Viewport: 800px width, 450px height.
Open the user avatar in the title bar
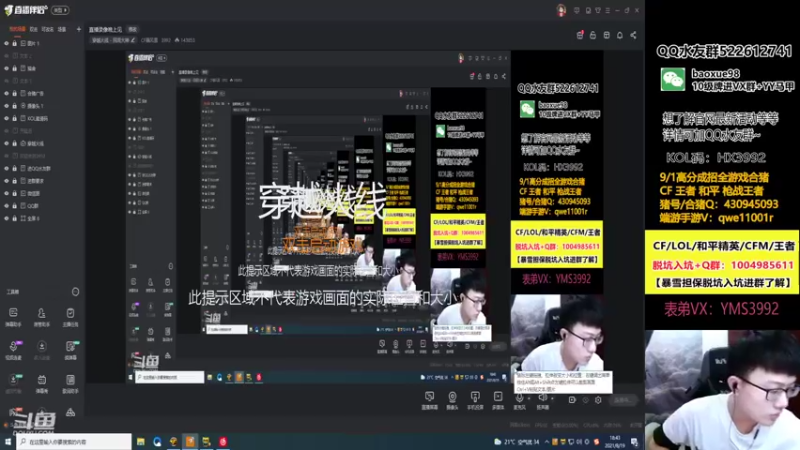click(561, 10)
